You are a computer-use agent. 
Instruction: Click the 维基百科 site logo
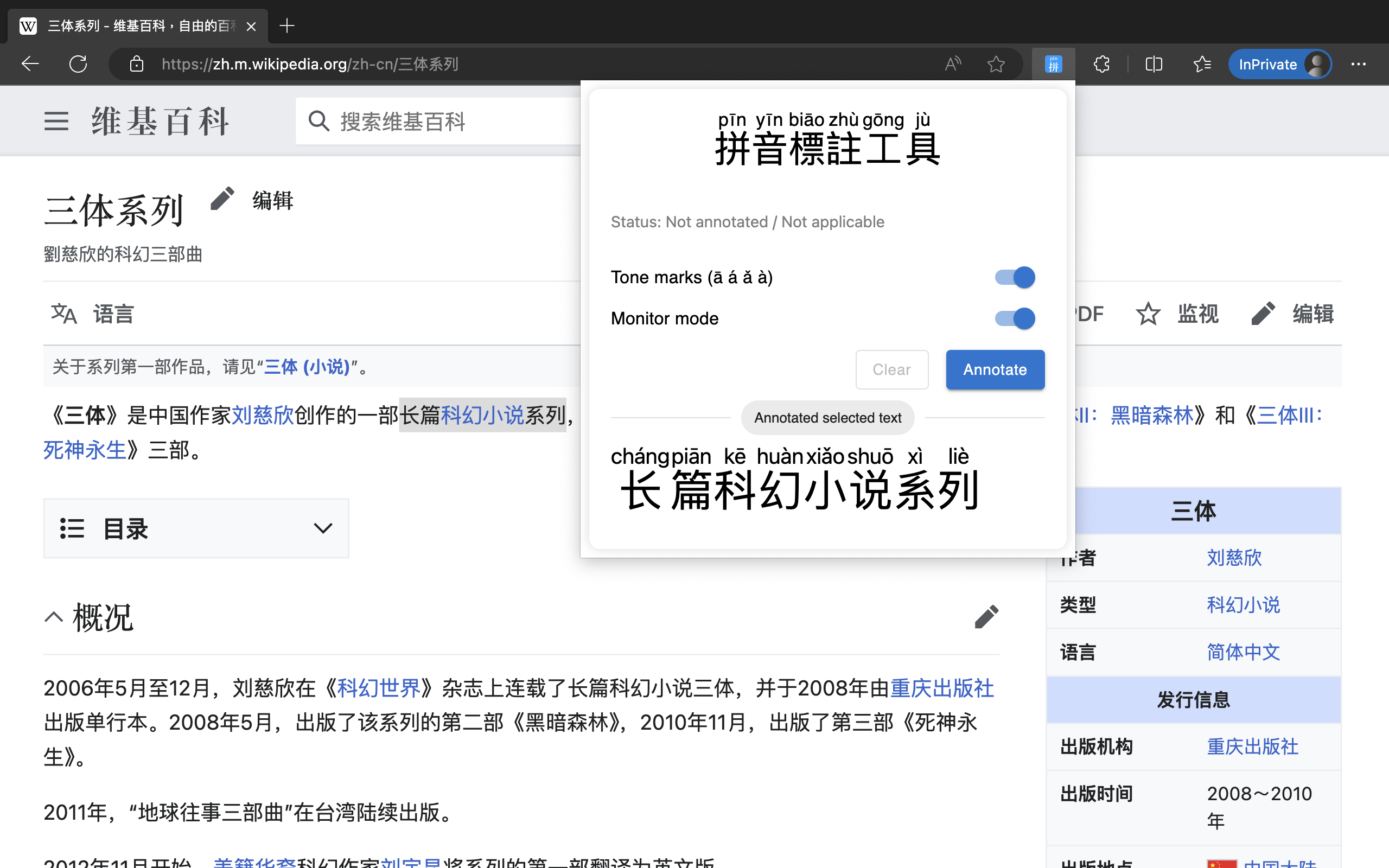pos(161,121)
